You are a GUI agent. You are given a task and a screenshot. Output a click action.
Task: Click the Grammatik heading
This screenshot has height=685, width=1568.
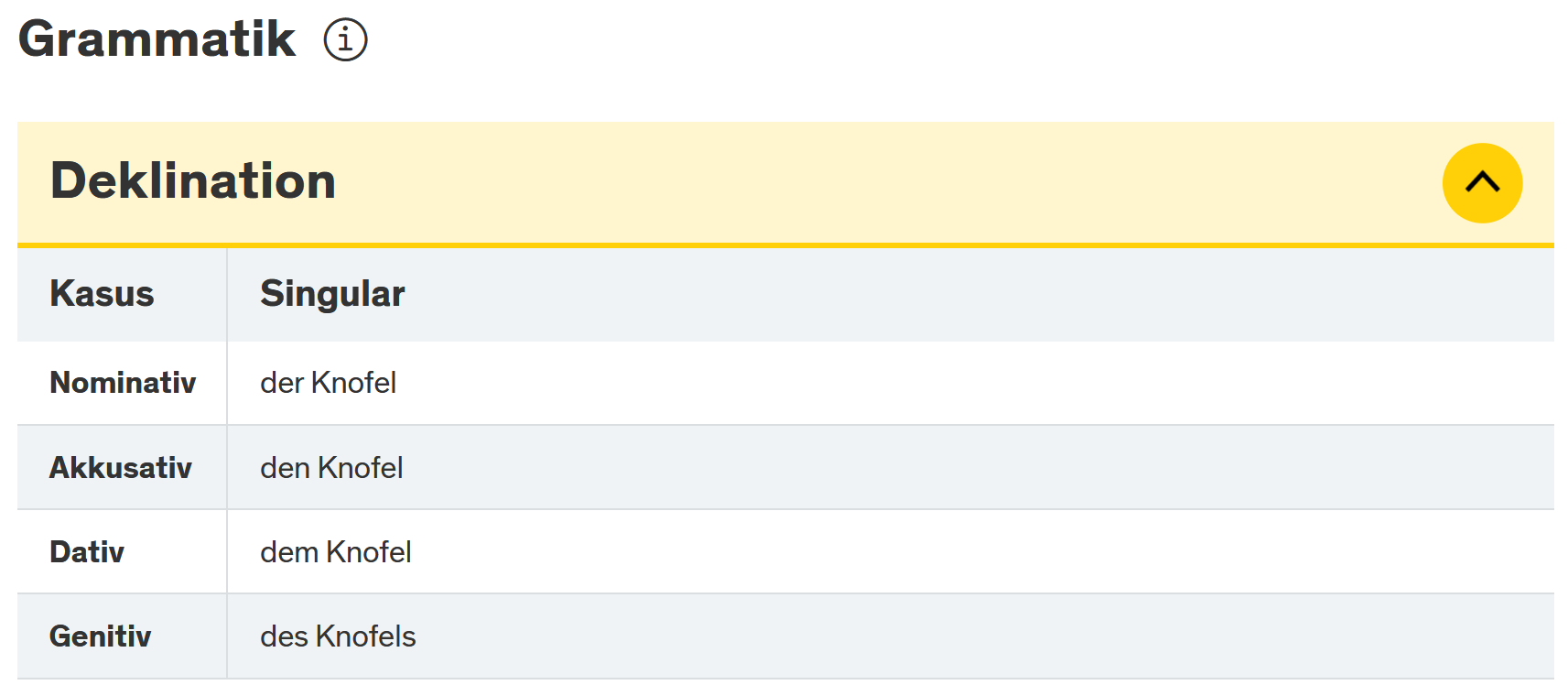click(157, 39)
